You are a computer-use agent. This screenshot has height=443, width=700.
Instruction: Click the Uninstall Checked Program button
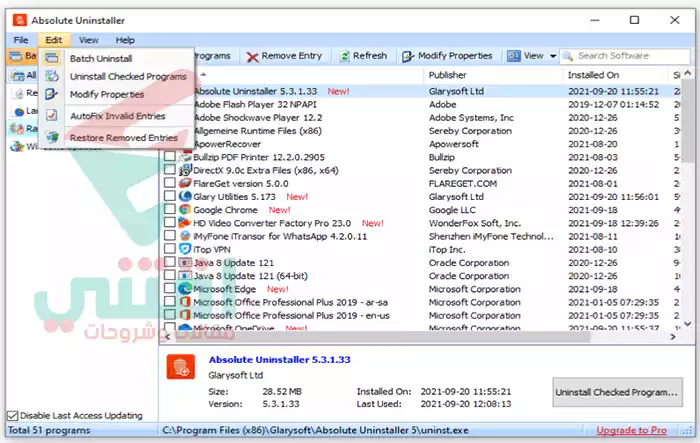(617, 392)
